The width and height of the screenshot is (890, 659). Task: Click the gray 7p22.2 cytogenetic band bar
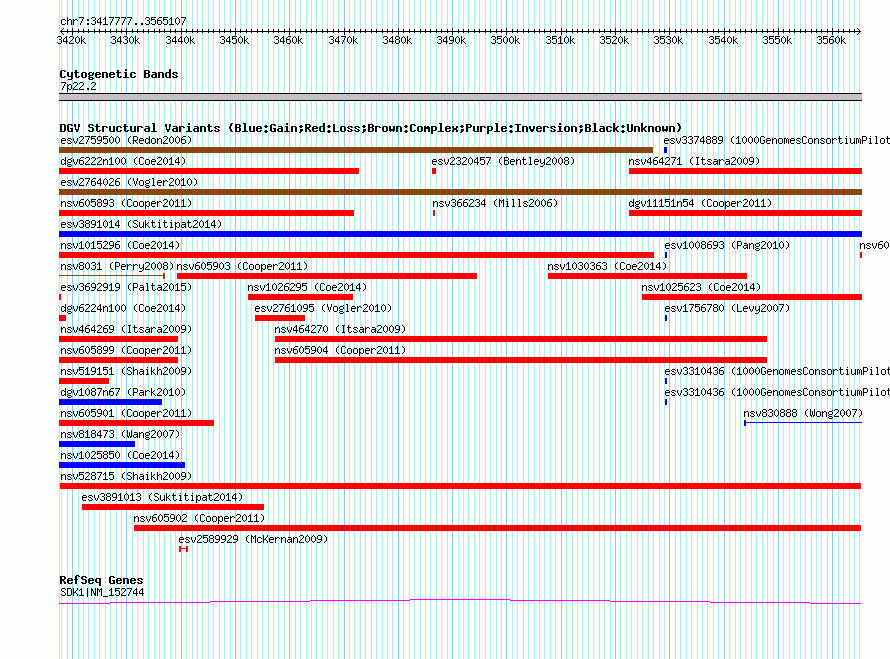[x=460, y=97]
